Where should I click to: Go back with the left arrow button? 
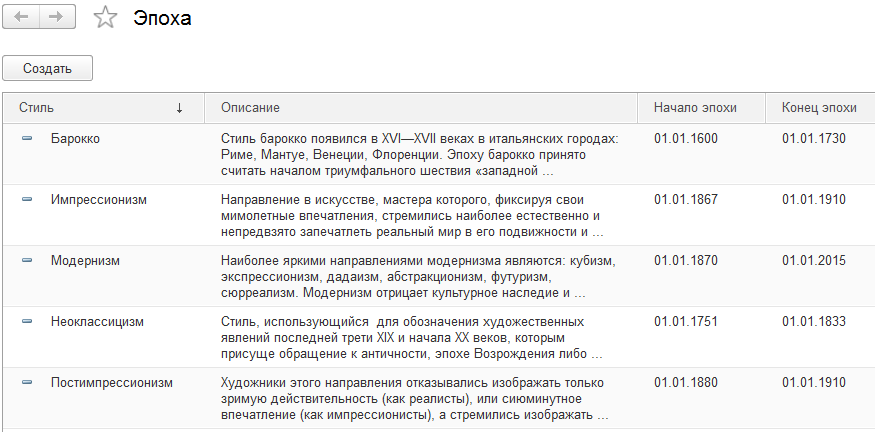21,17
